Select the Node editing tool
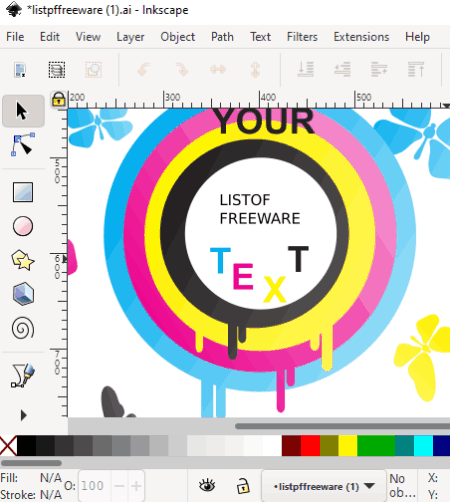The width and height of the screenshot is (450, 502). pyautogui.click(x=23, y=145)
